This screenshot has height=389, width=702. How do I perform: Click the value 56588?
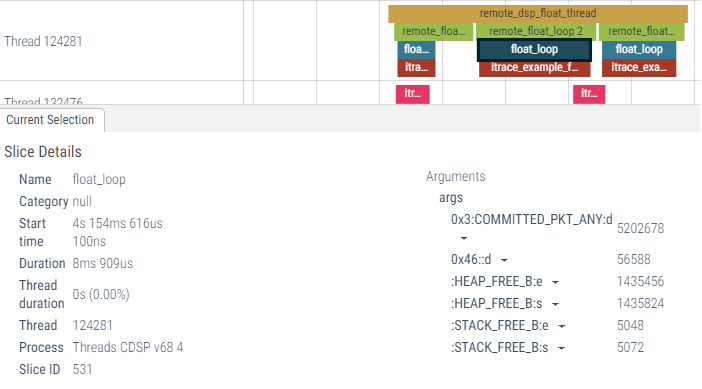[634, 259]
